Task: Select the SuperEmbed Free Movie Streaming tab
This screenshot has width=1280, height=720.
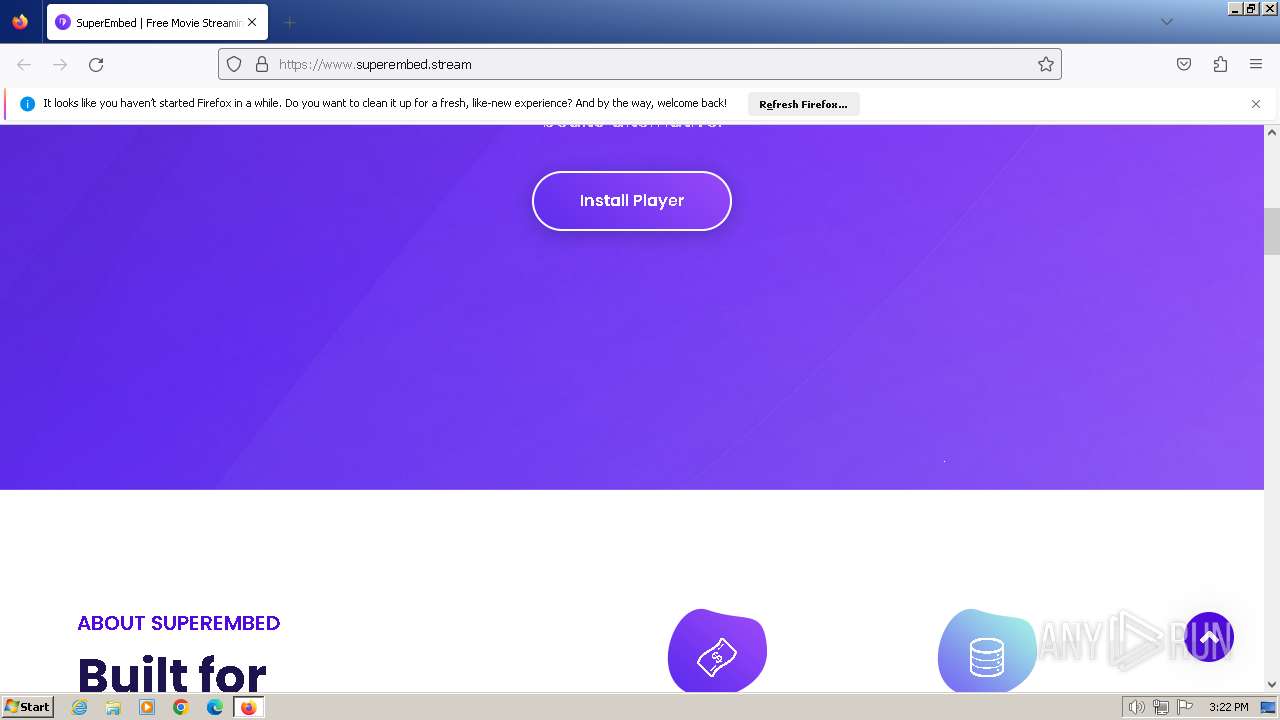Action: pyautogui.click(x=157, y=22)
